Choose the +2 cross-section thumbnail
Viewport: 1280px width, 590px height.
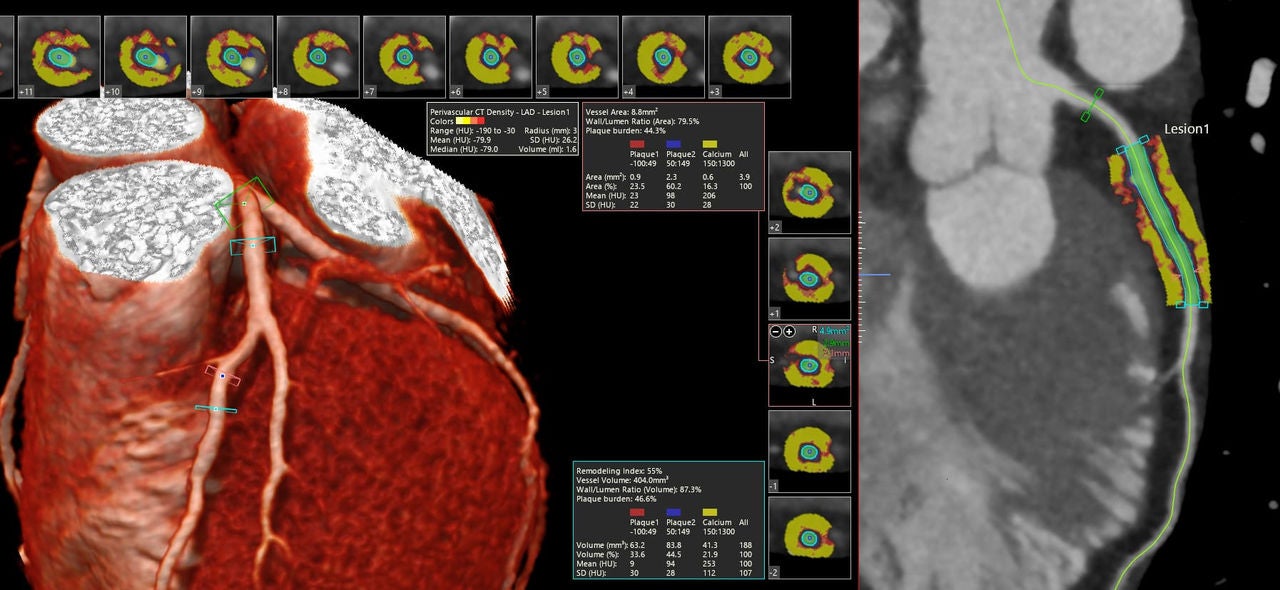809,192
